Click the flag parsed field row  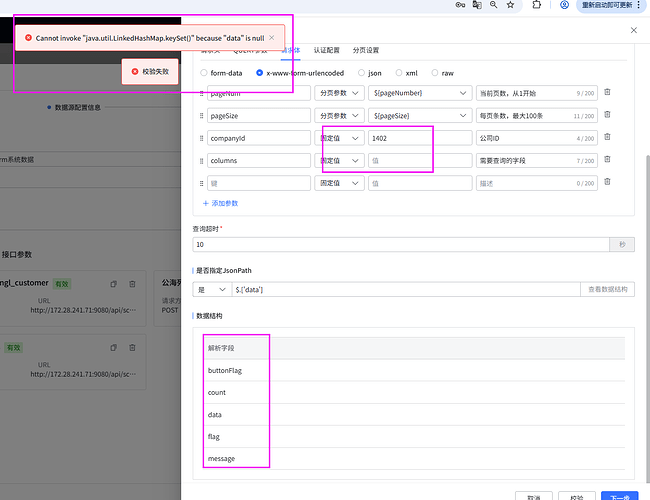point(414,437)
